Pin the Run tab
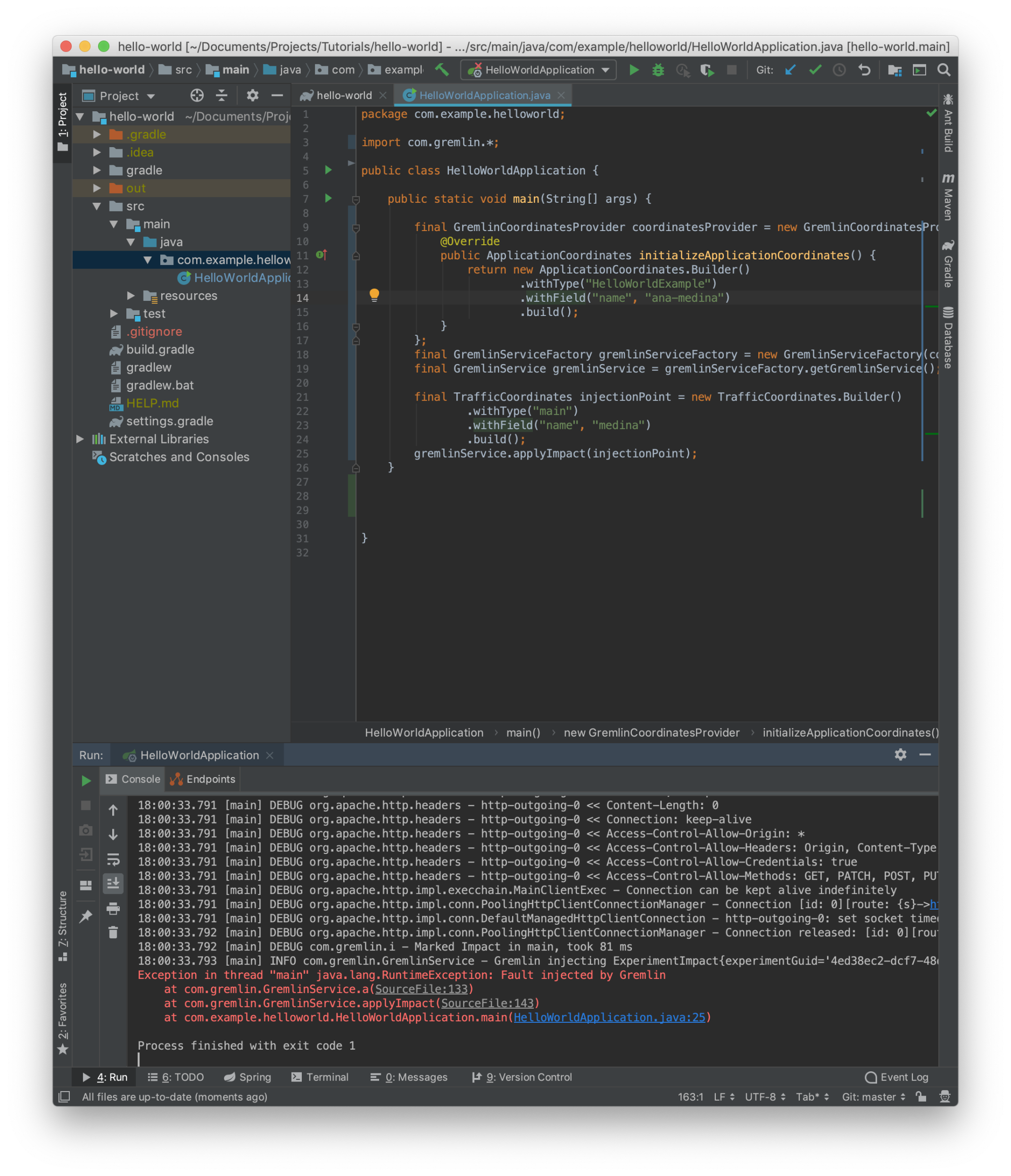The image size is (1011, 1176). click(85, 916)
